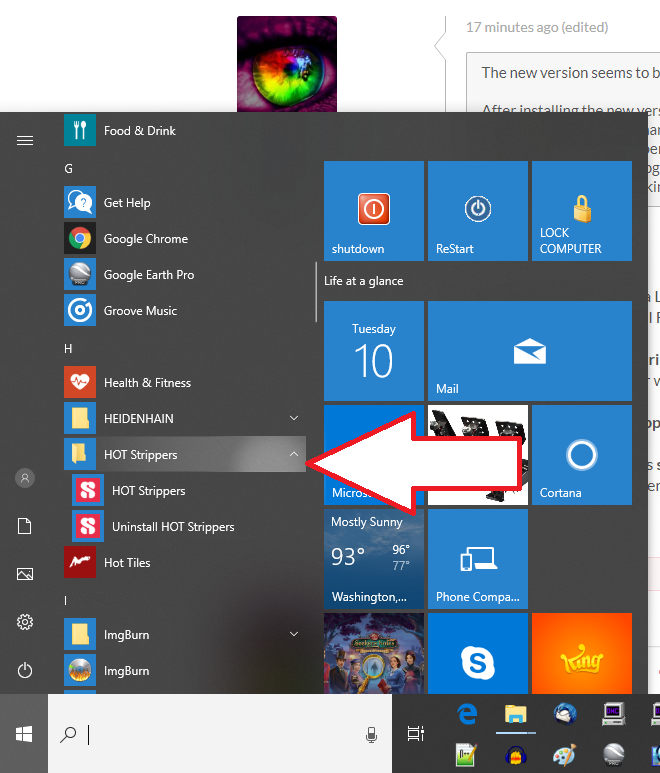Open File Explorer from the taskbar

515,714
